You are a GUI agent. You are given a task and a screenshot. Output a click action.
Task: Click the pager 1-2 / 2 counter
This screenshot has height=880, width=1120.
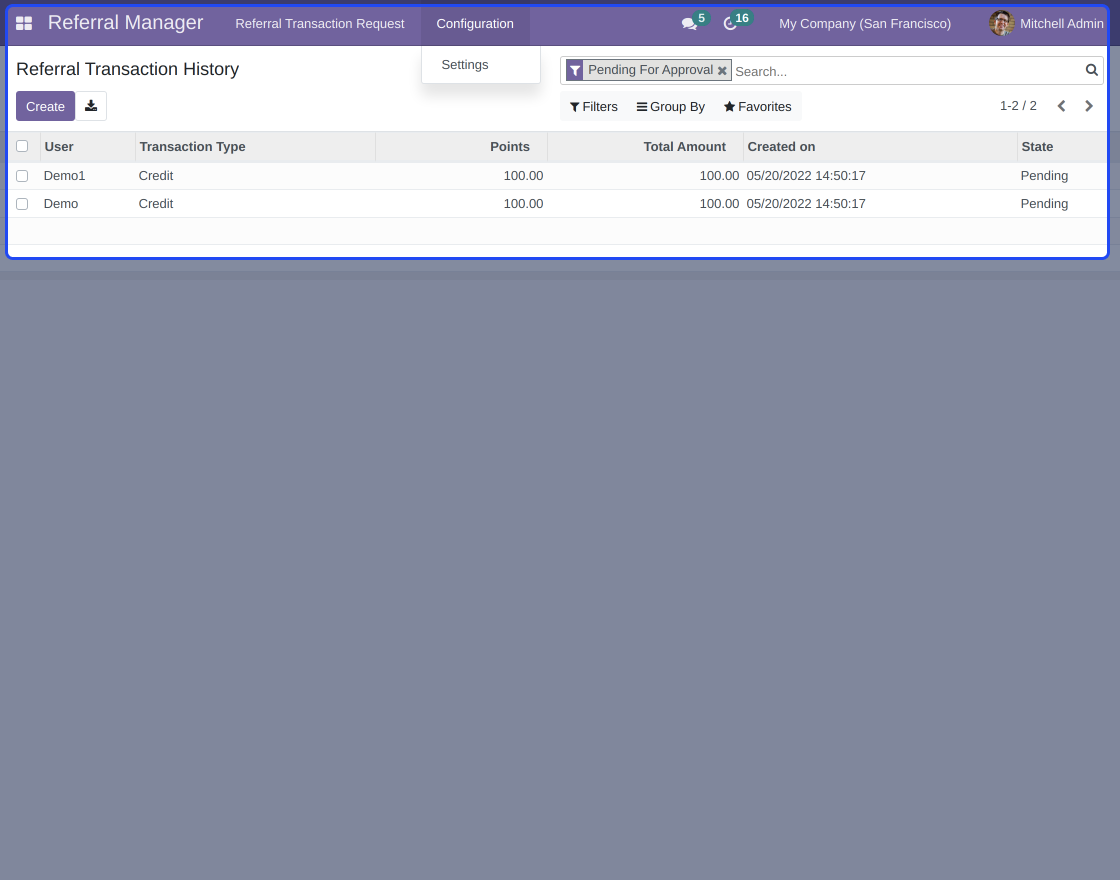coord(1018,106)
